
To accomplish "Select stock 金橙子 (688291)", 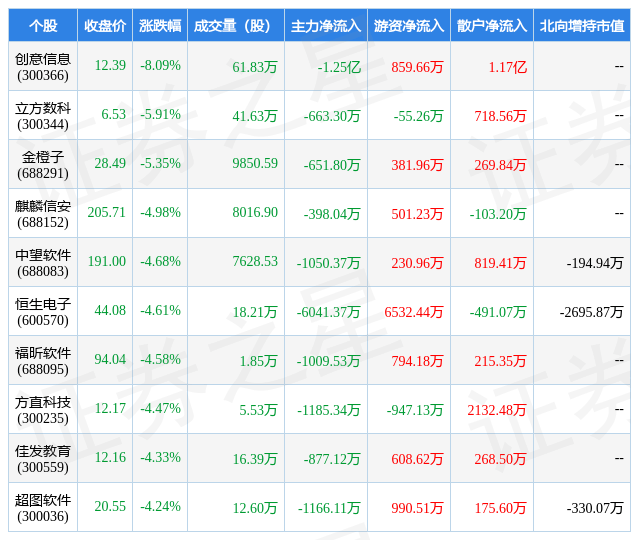I will click(x=43, y=165).
